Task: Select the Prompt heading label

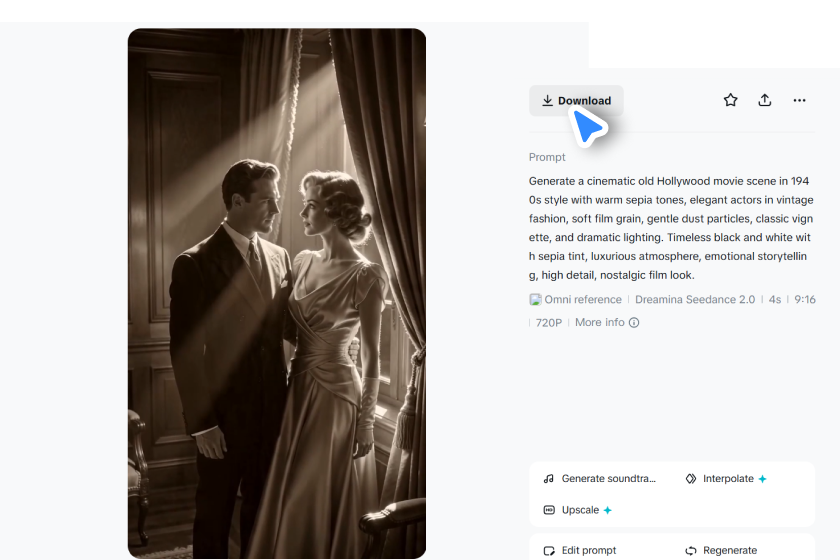Action: (547, 157)
